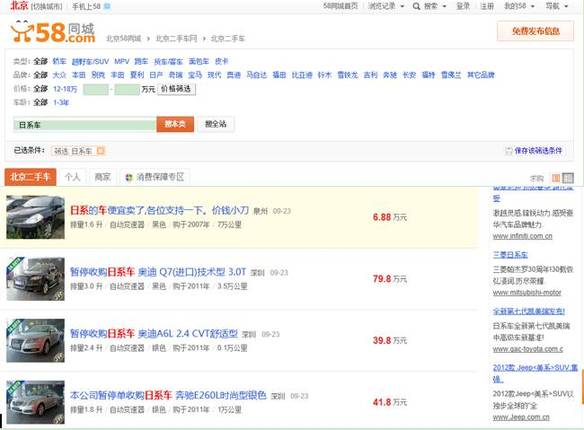Expand the 浏览记录 dropdown arrow
584x430 pixels.
(x=402, y=6)
